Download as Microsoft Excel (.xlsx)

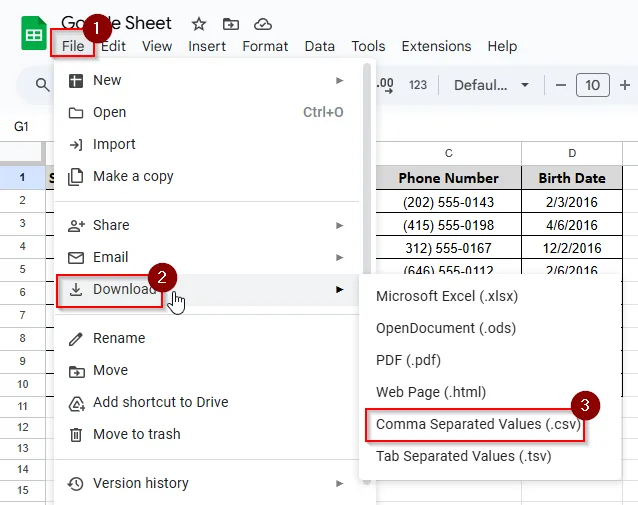[490, 296]
